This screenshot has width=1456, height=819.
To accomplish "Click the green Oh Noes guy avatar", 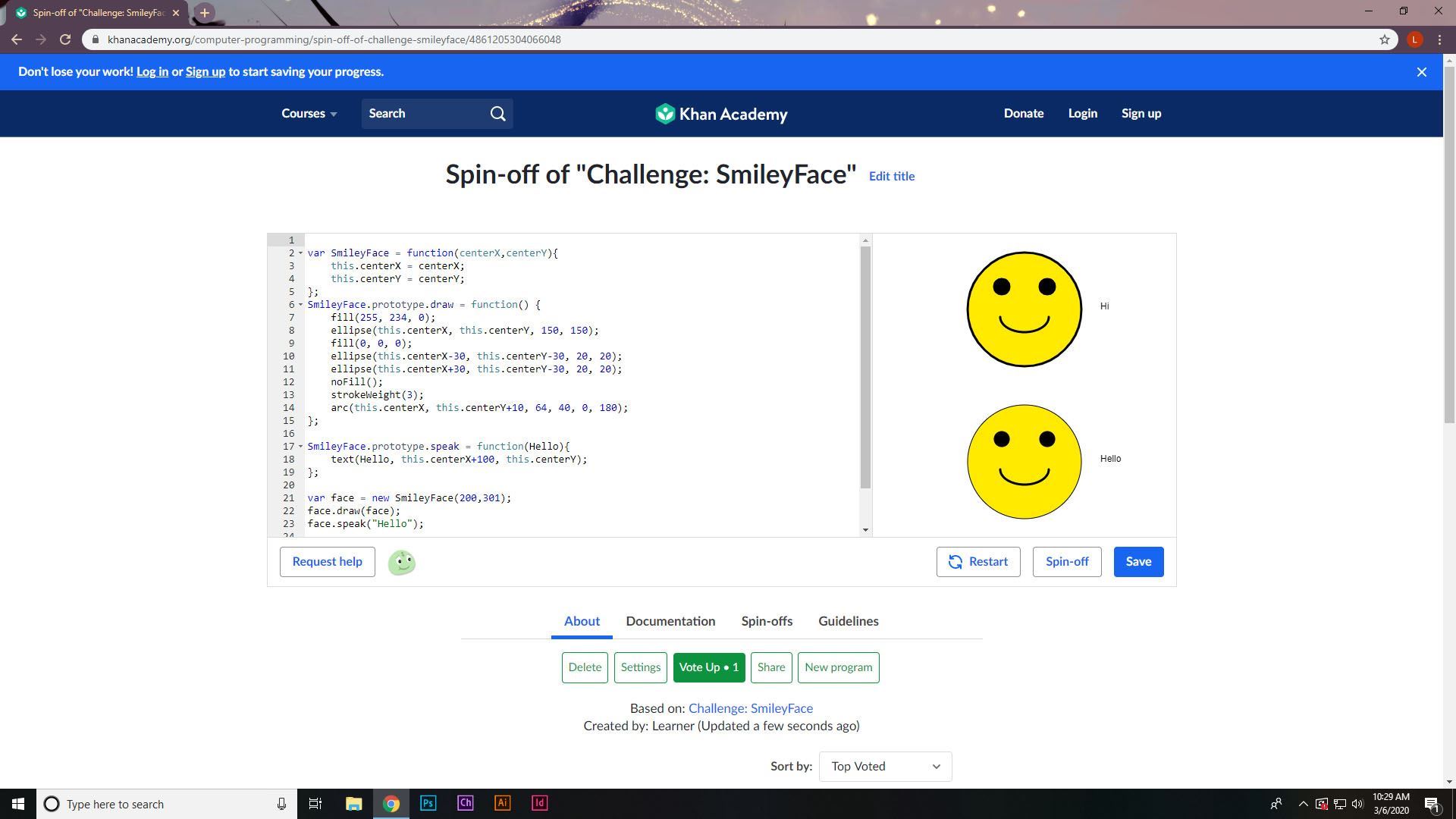I will click(x=401, y=563).
